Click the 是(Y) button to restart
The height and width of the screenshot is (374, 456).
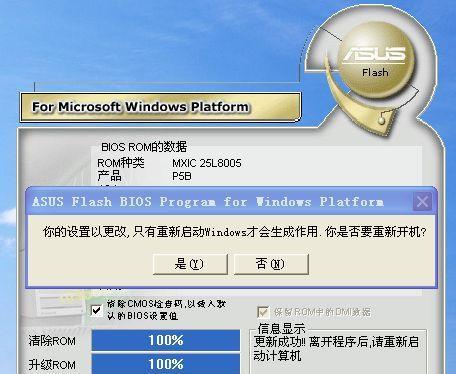[x=190, y=264]
